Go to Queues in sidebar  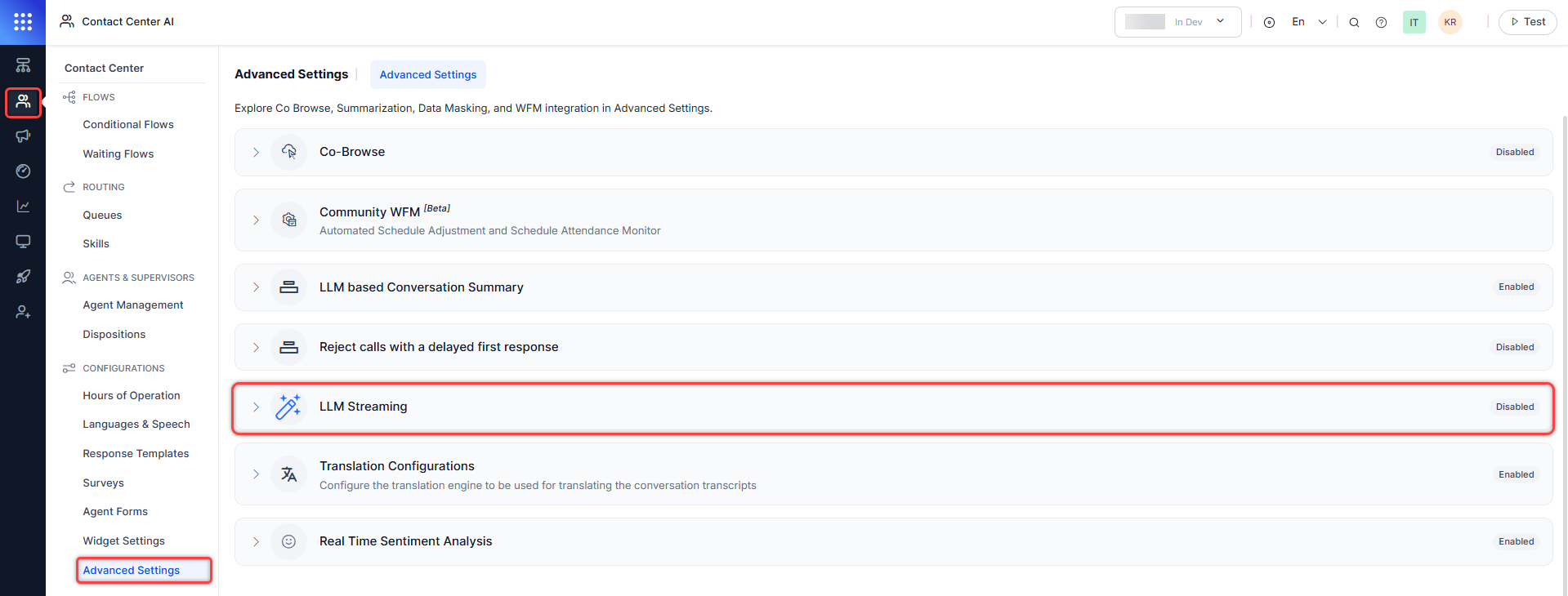tap(102, 216)
